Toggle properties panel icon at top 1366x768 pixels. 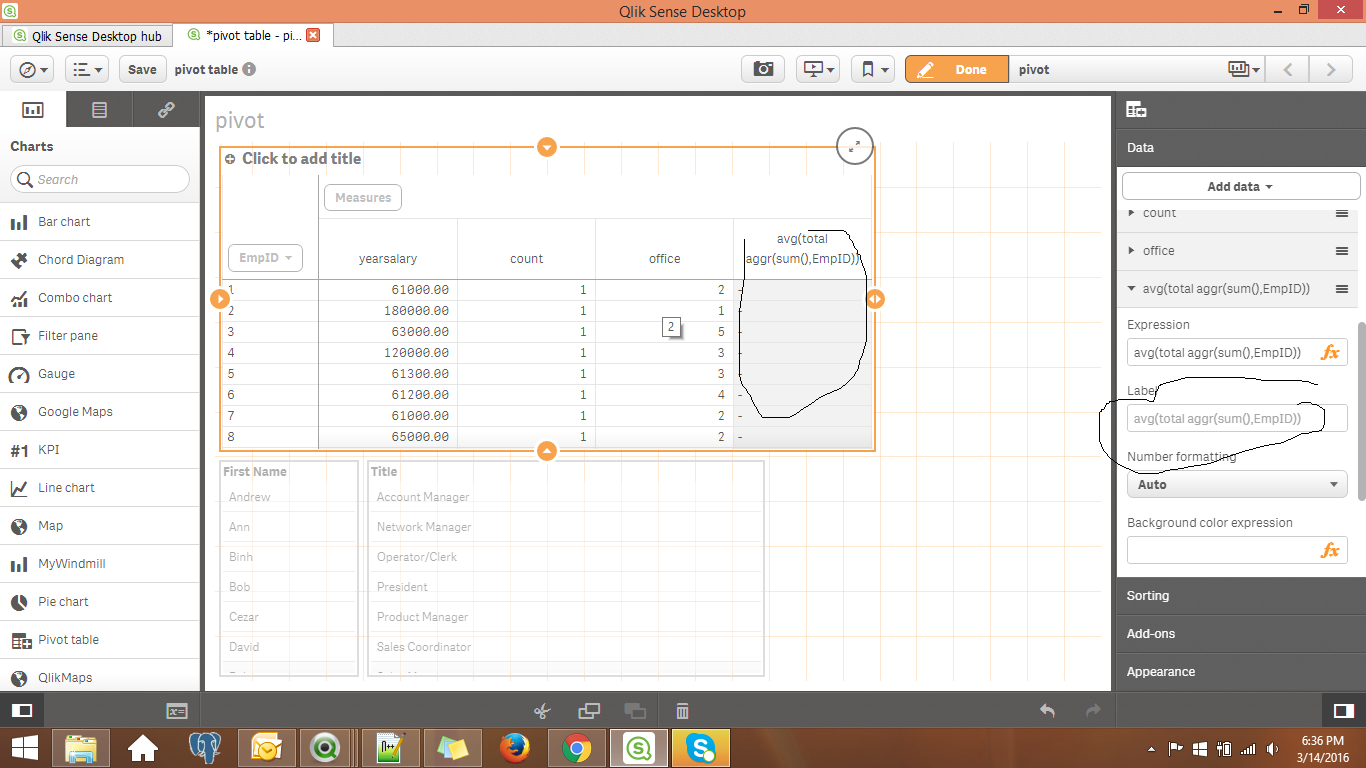coord(1136,110)
